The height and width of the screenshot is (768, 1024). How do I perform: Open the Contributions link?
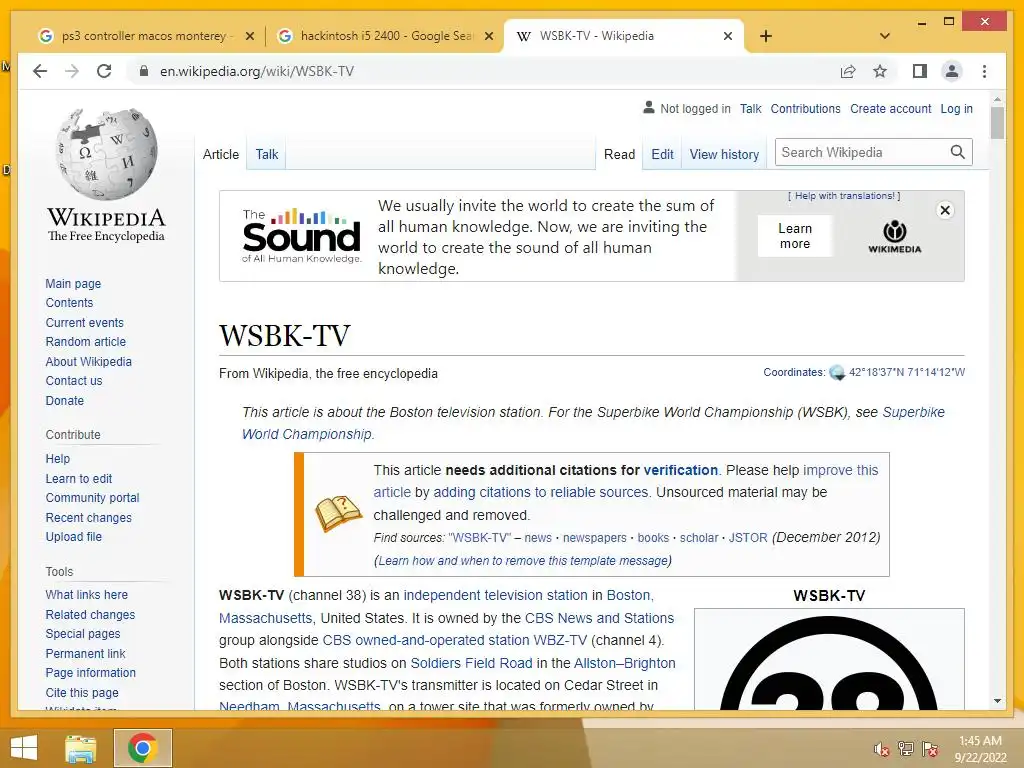pyautogui.click(x=805, y=108)
